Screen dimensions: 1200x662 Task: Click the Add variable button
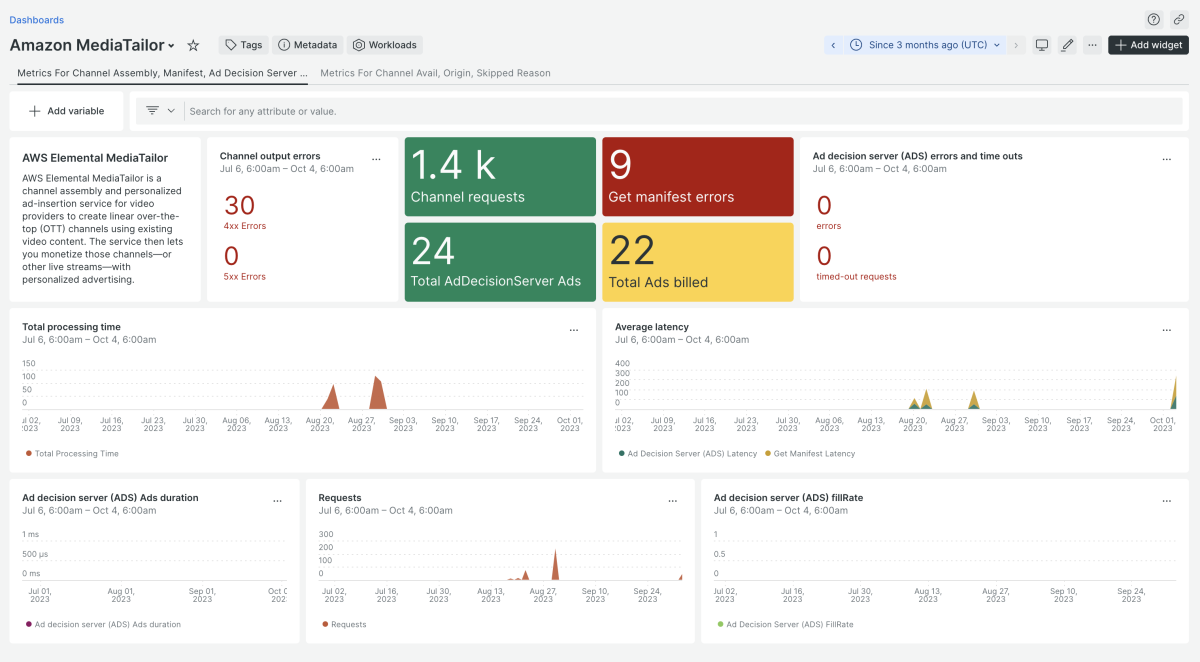(x=66, y=111)
